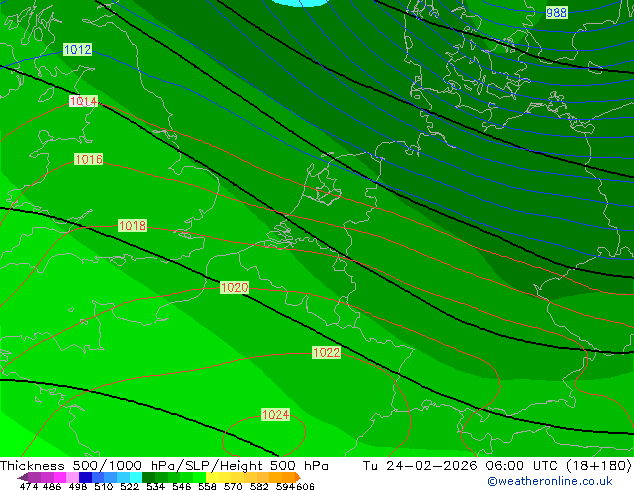Screen dimensions: 634x490
Task: Click the 1016 isobar label
Action: pos(89,159)
